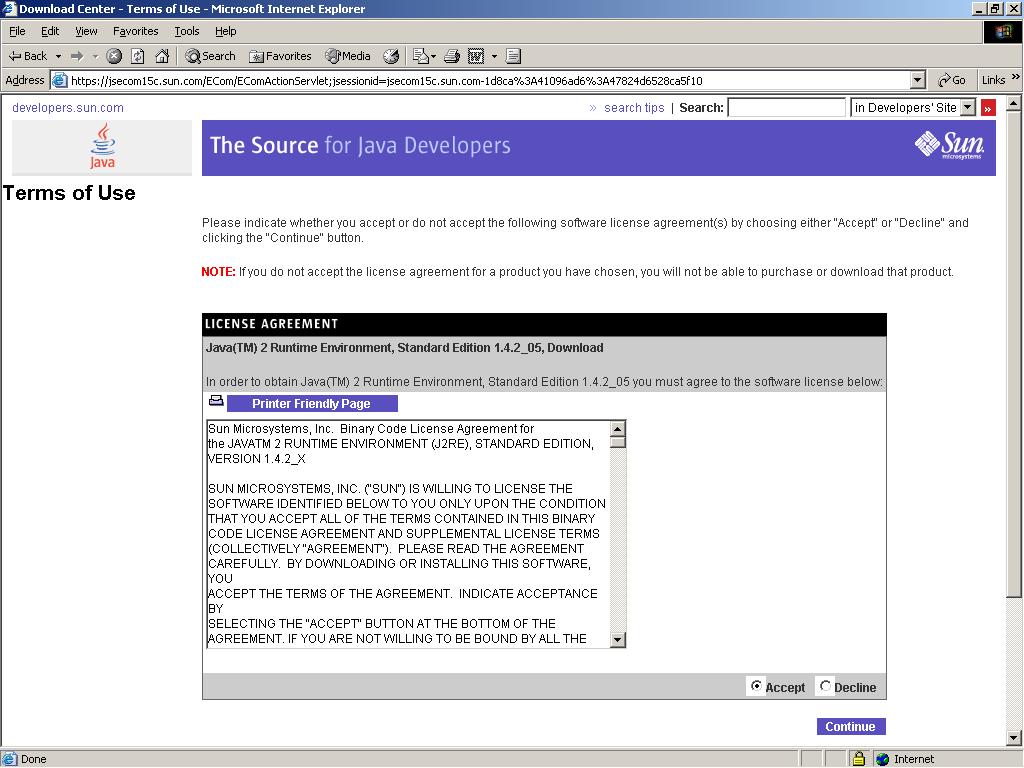This screenshot has height=768, width=1024.
Task: Open the Favorites menu
Action: 135,31
